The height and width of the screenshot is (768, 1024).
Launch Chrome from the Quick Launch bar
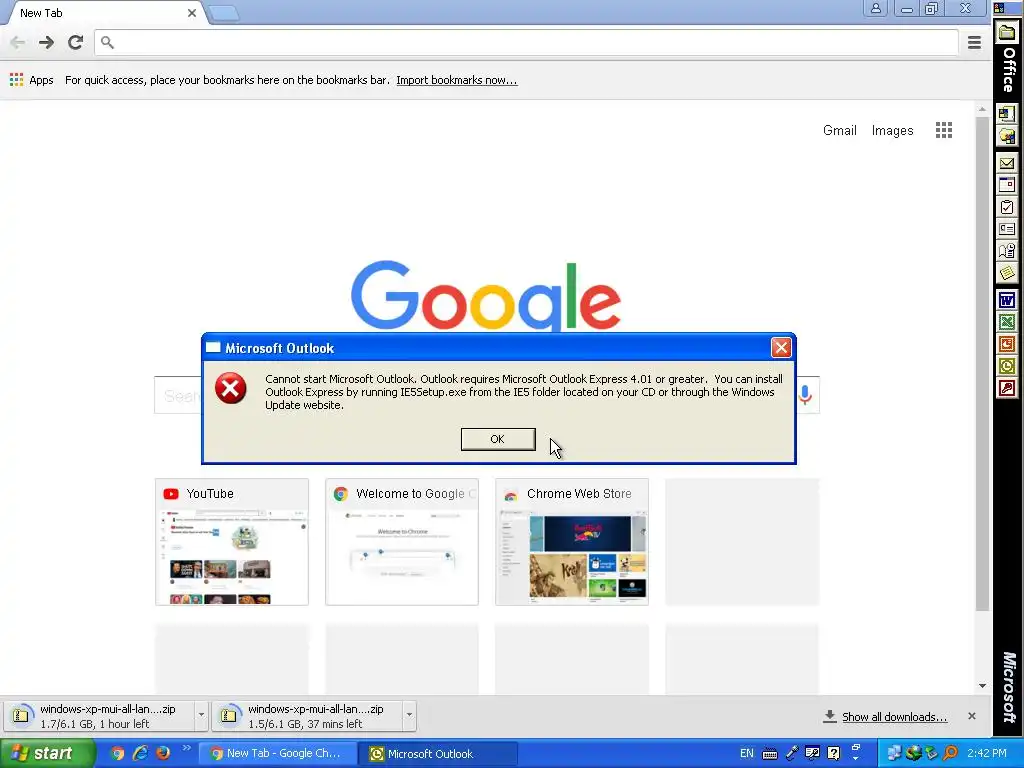coord(117,753)
